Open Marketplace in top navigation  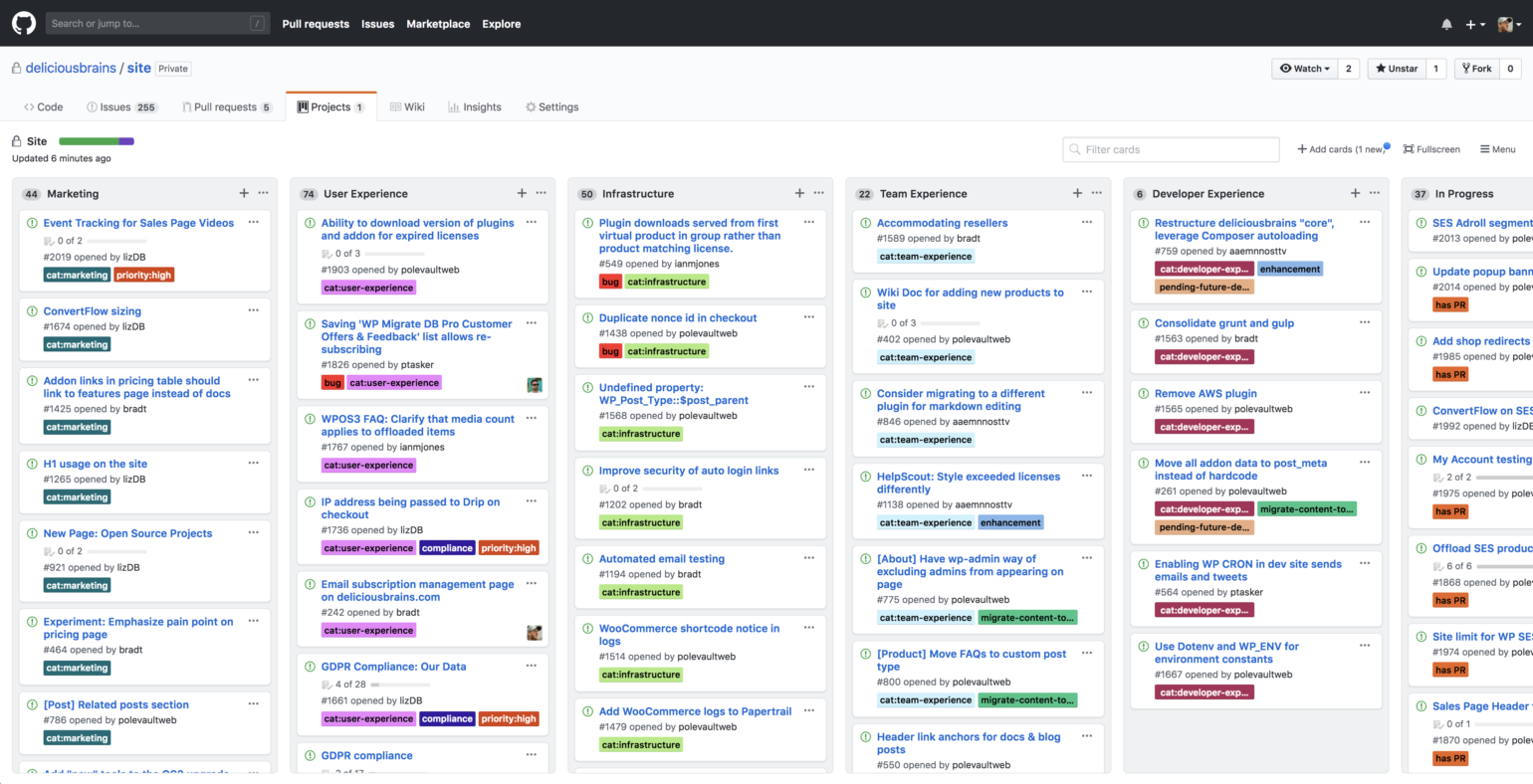click(x=438, y=24)
